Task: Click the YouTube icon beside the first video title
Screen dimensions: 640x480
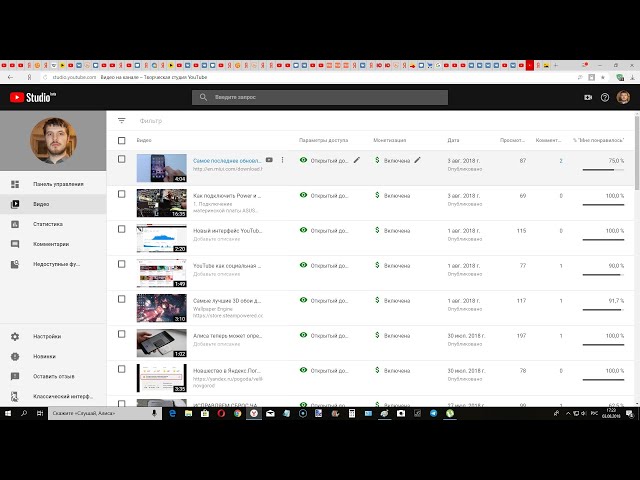Action: pyautogui.click(x=269, y=160)
